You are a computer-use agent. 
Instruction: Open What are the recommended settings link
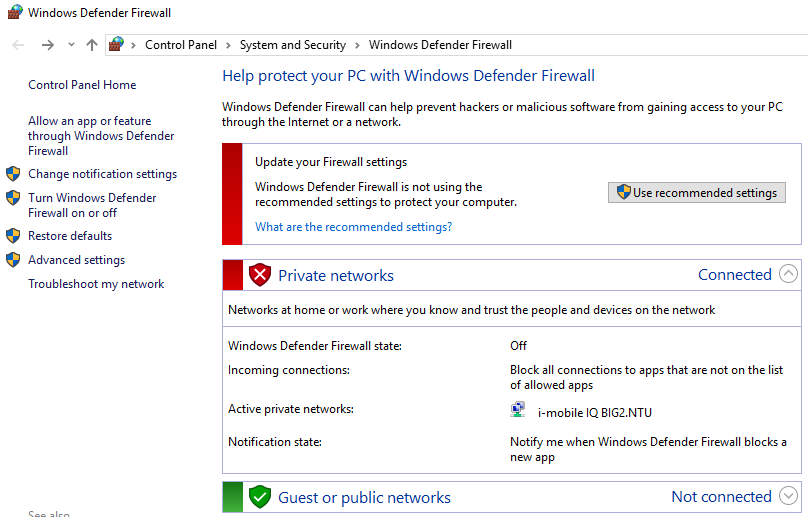point(353,227)
